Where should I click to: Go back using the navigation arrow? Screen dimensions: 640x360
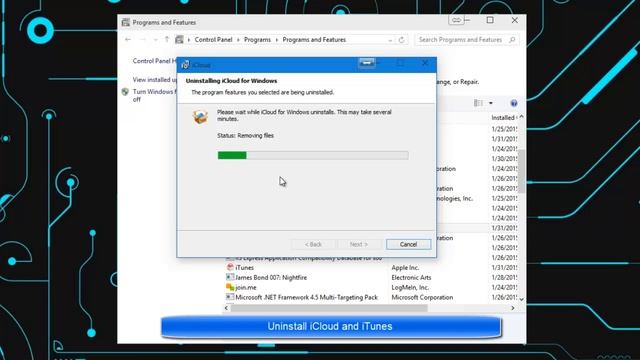[128, 40]
